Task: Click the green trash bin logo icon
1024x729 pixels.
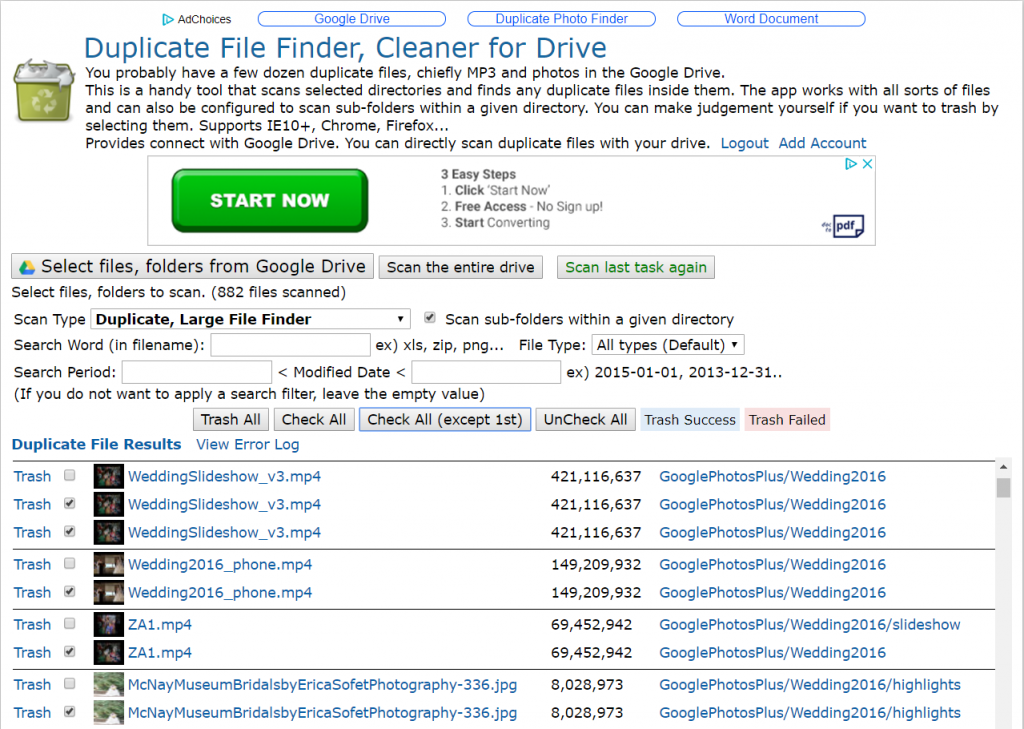Action: click(x=44, y=90)
